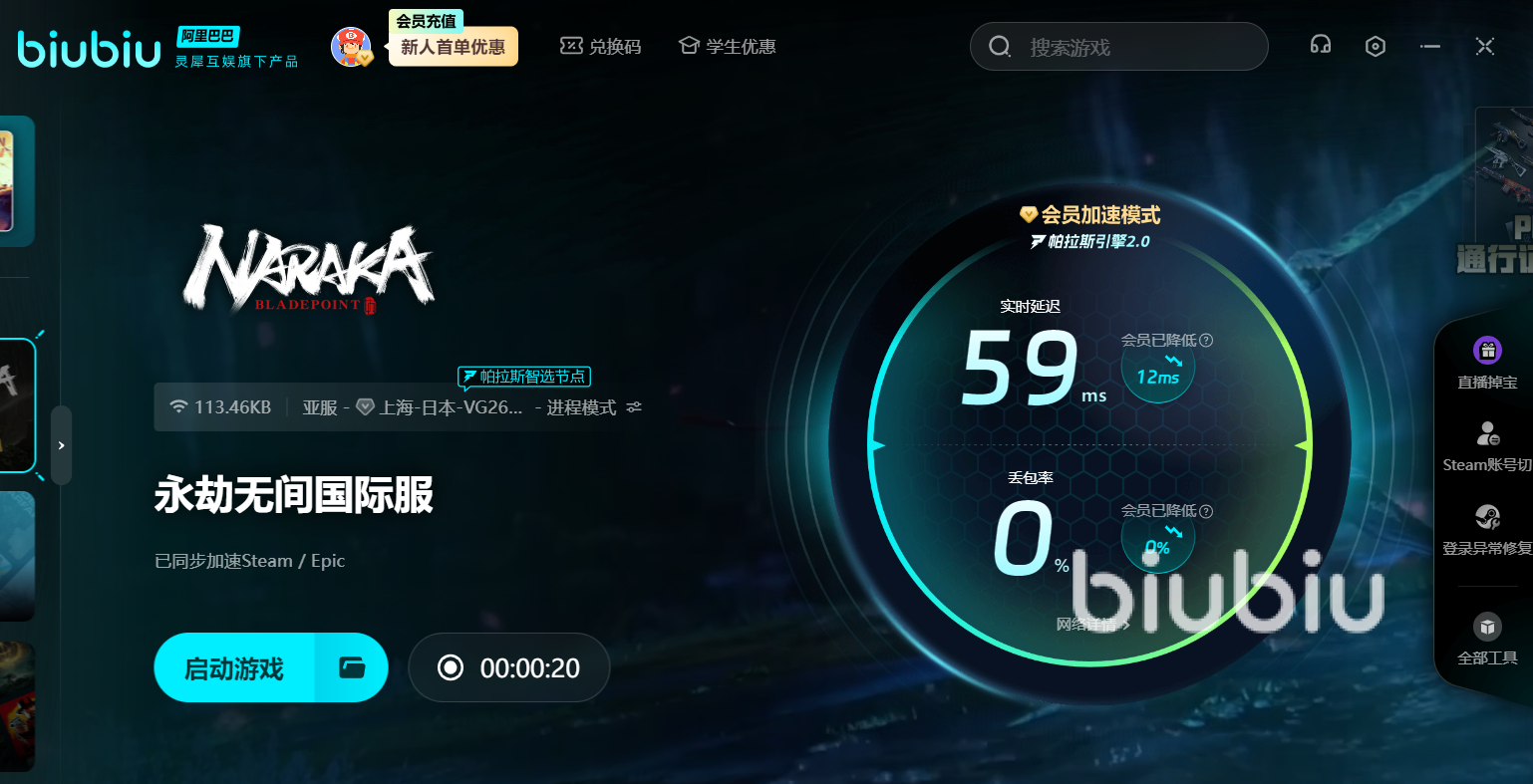Expand the game sidebar chevron
The width and height of the screenshot is (1533, 784).
coord(61,445)
